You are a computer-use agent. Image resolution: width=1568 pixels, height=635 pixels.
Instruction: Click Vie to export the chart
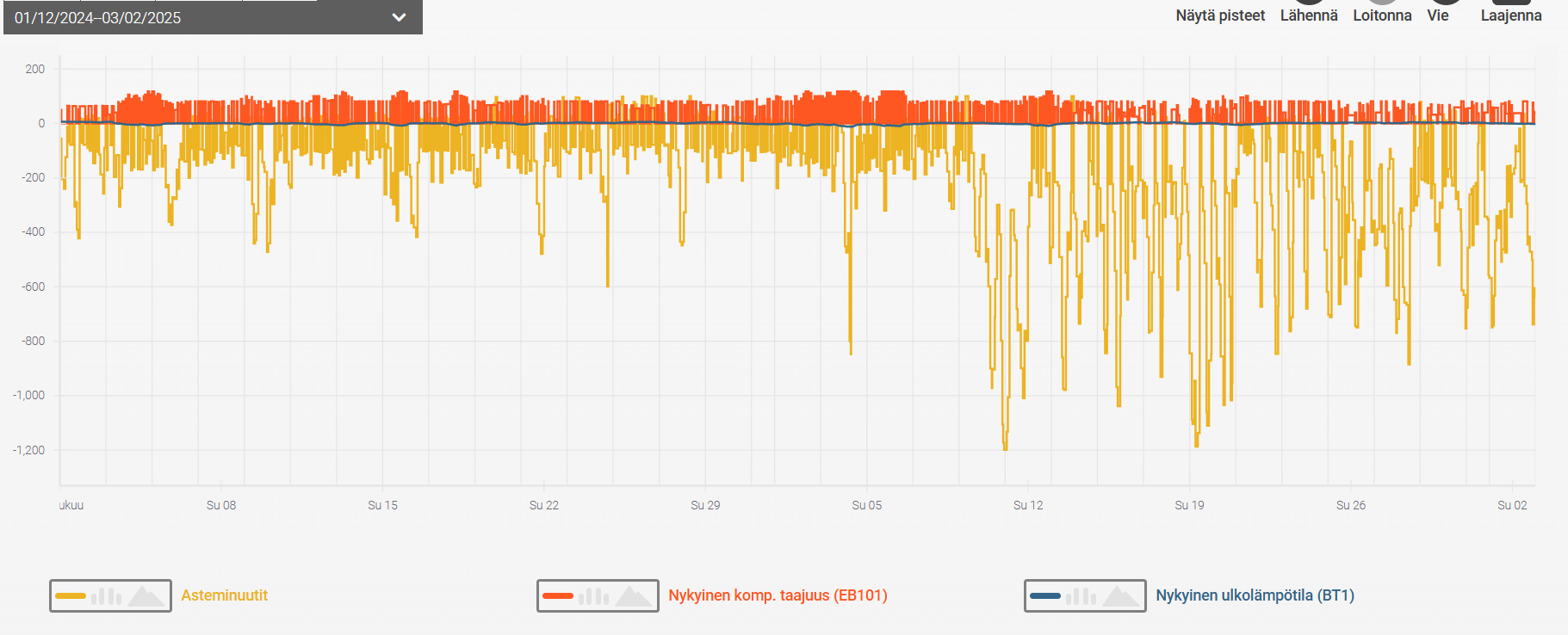coord(1438,15)
